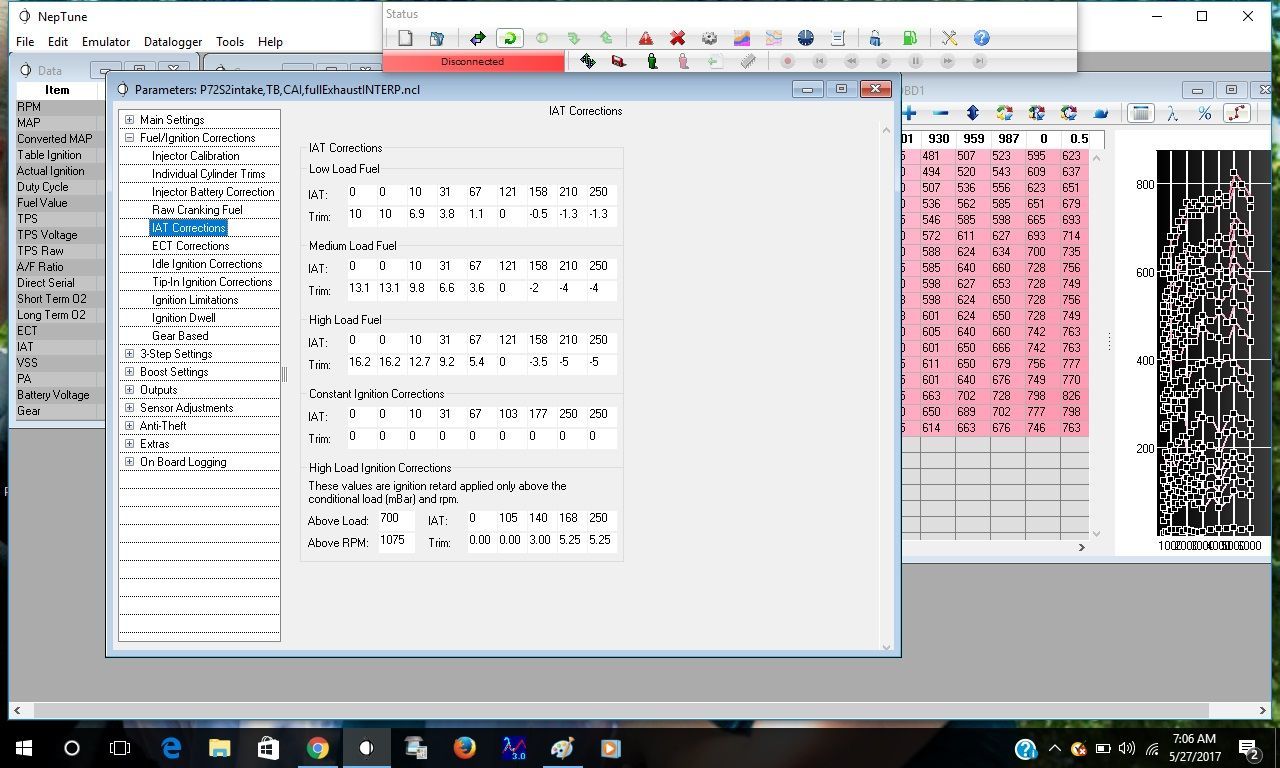Open the blue help question mark icon
The image size is (1280, 768).
[981, 38]
